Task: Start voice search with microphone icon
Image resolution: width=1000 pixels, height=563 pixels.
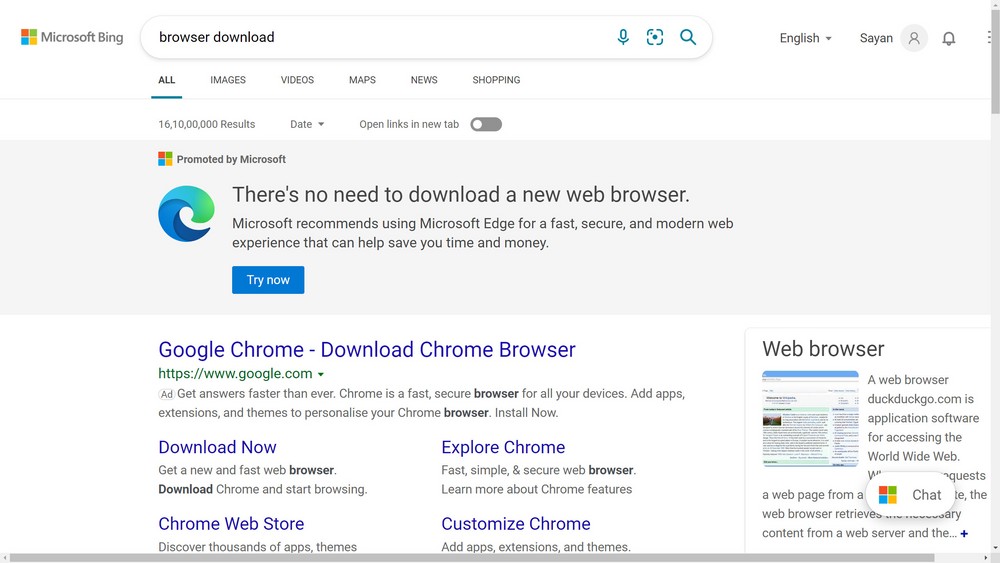Action: click(x=623, y=37)
